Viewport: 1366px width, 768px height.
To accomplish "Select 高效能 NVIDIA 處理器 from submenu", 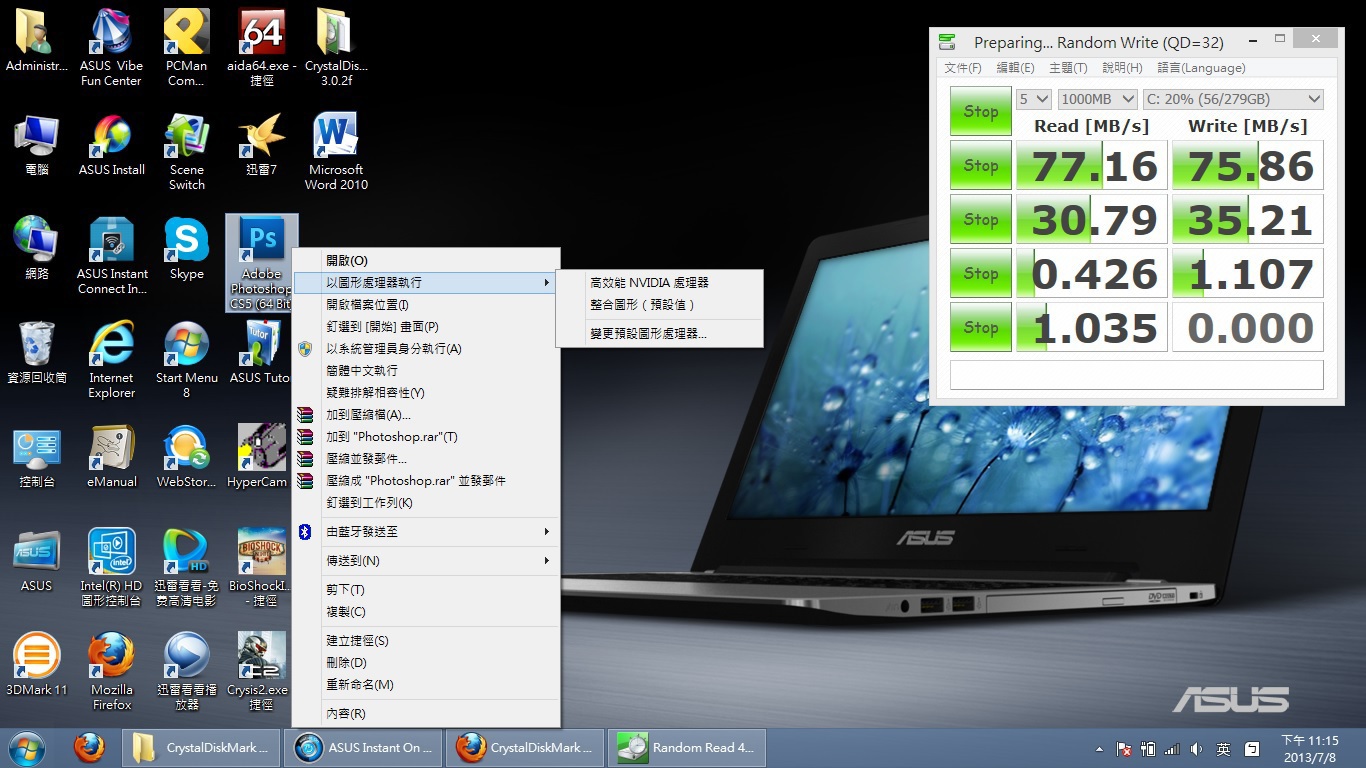I will coord(649,283).
